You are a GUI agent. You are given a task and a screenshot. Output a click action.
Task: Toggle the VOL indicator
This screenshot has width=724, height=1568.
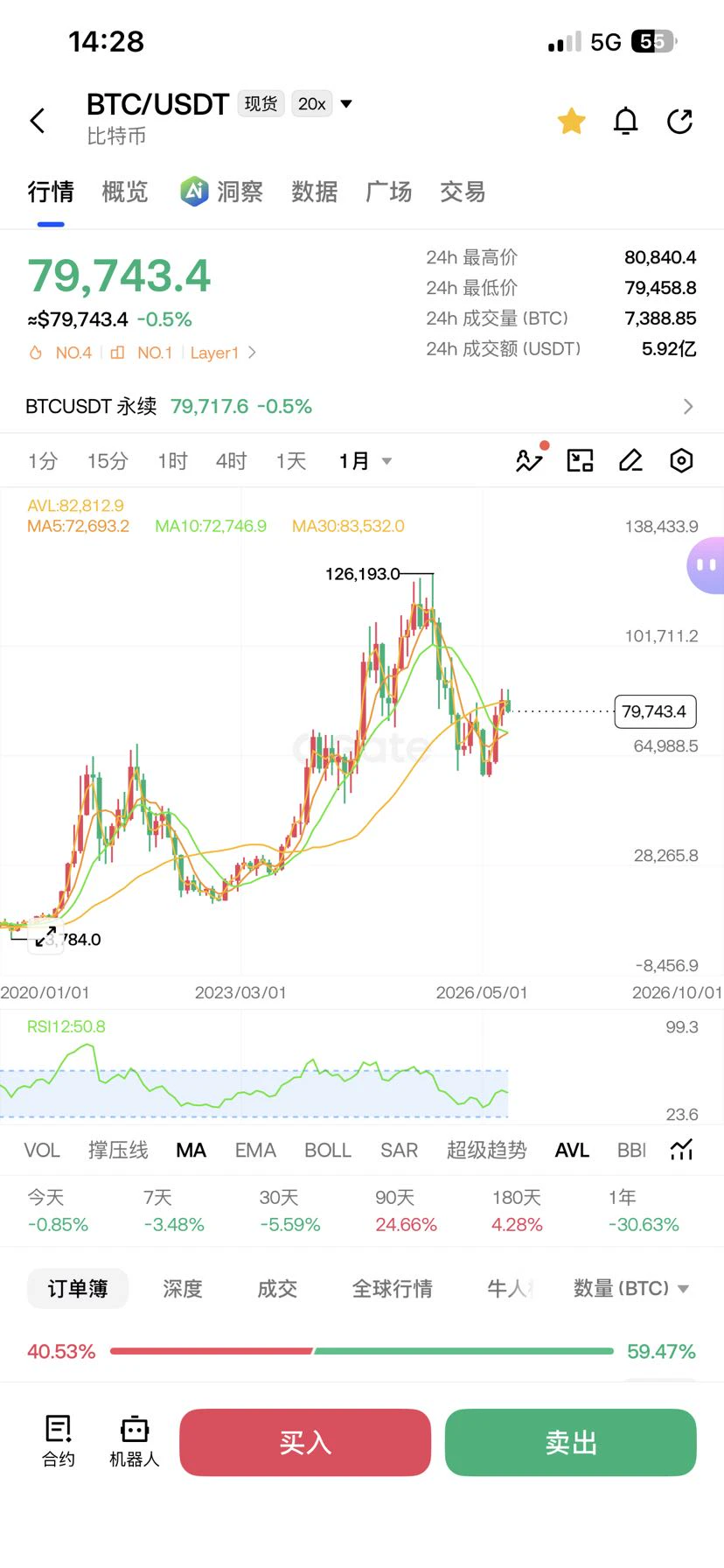(42, 1150)
